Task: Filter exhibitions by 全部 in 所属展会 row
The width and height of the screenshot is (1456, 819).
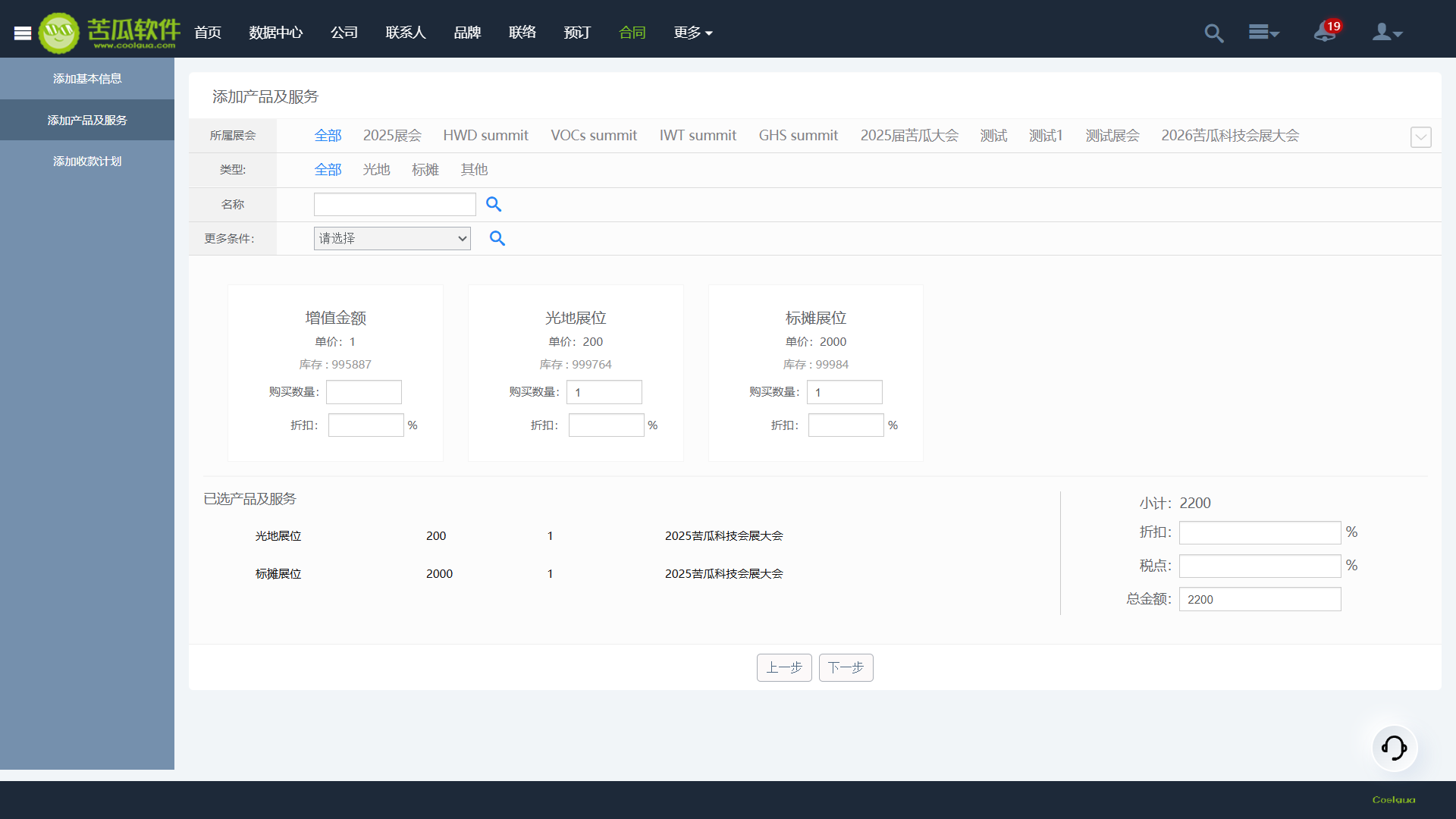Action: 328,136
